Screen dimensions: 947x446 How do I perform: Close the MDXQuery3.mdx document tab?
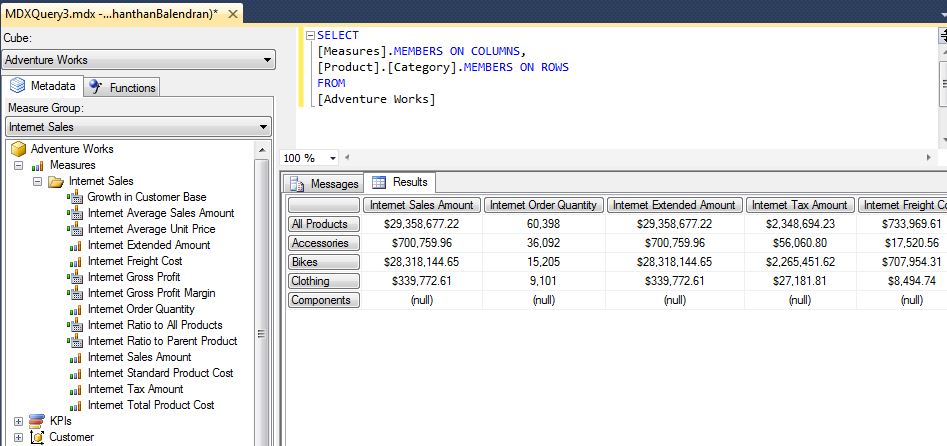coord(233,15)
